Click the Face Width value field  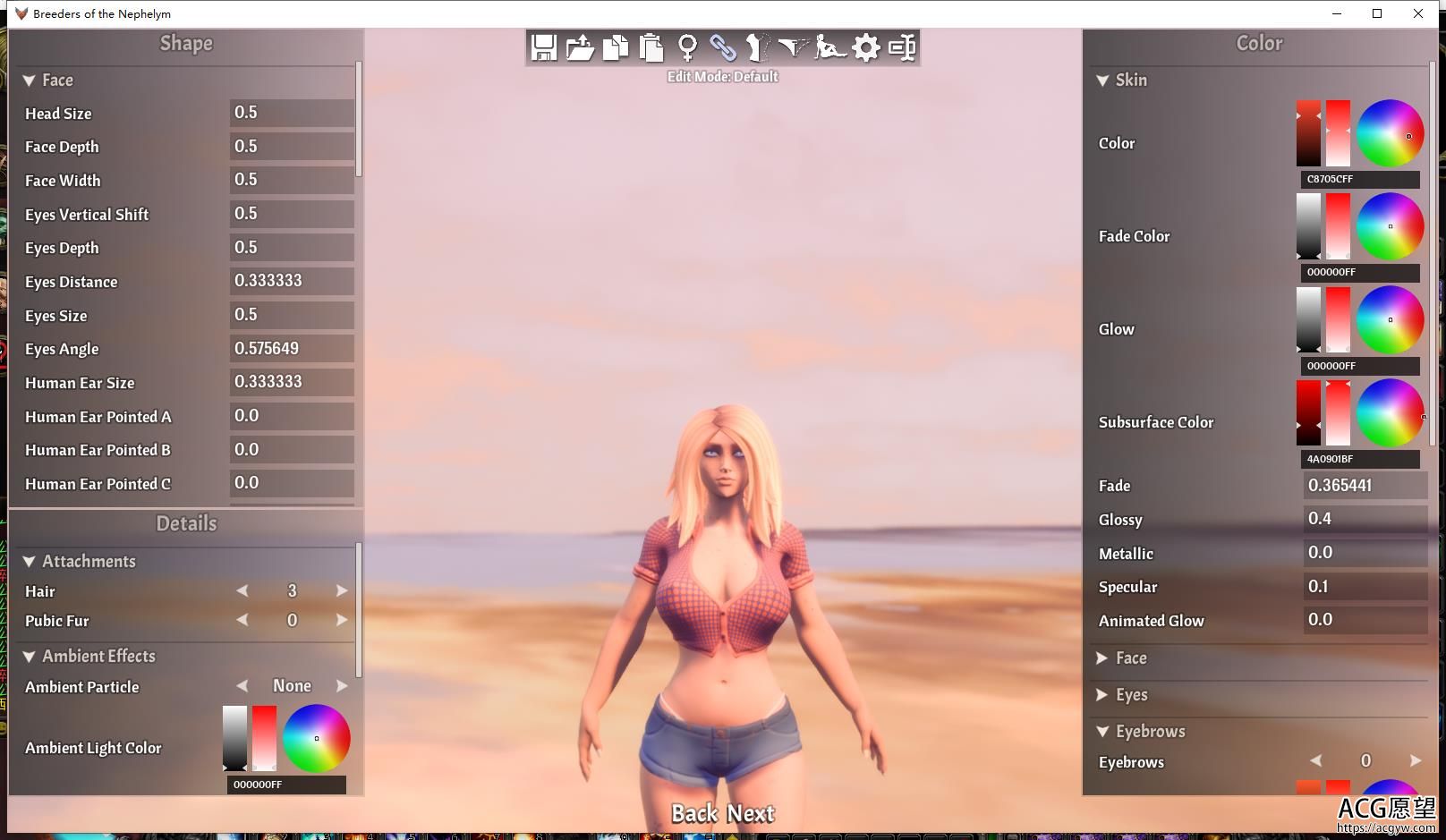click(x=292, y=180)
